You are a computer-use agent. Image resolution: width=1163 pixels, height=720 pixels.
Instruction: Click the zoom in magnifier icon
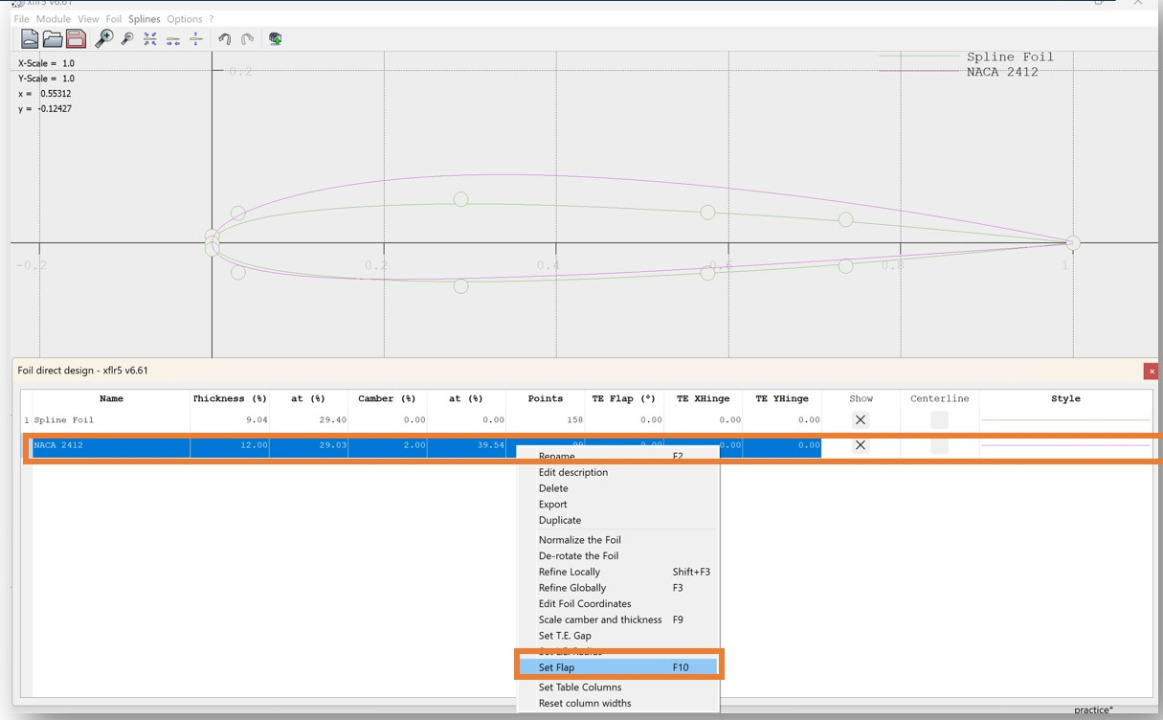(103, 38)
